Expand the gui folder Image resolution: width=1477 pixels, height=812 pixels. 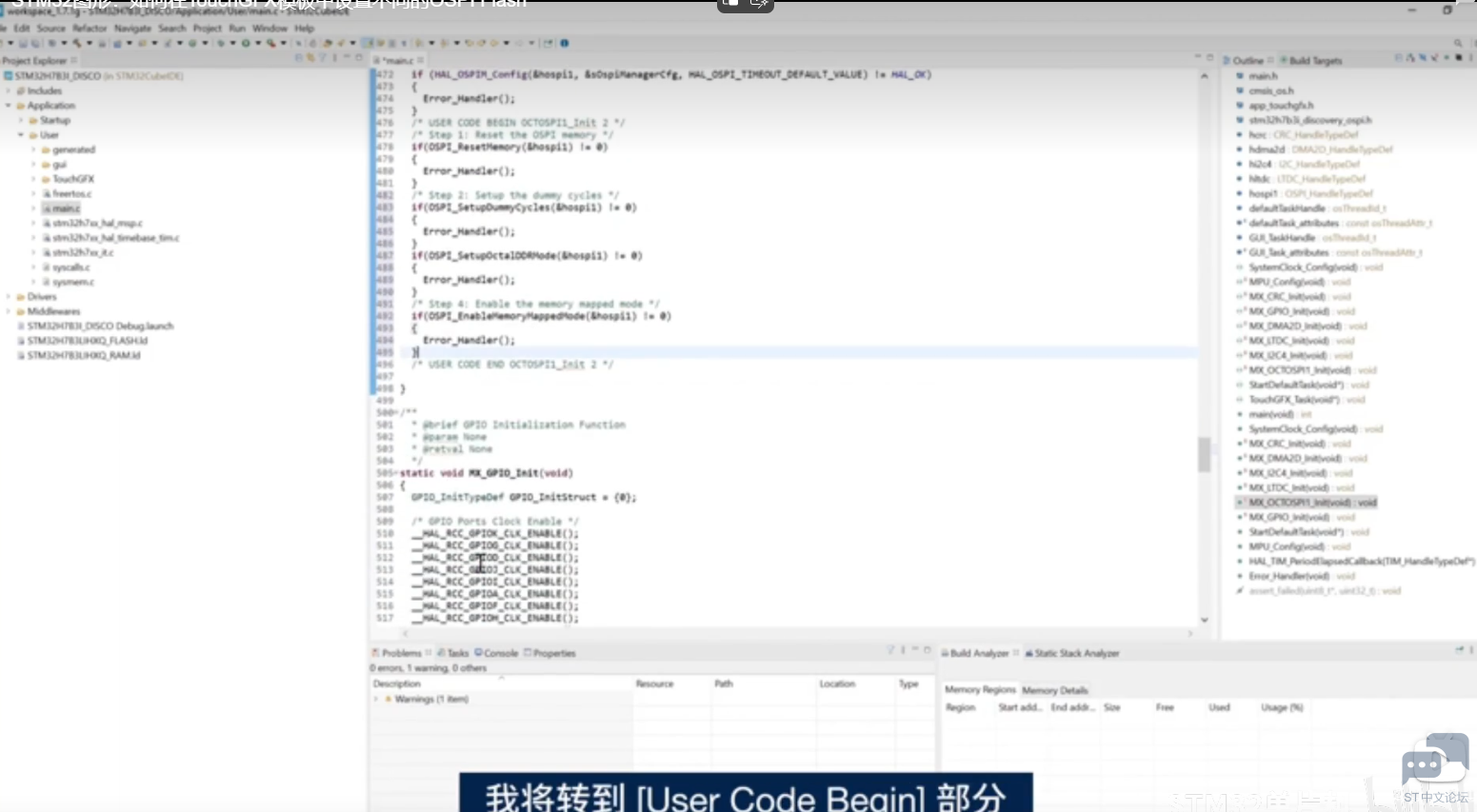[x=33, y=165]
